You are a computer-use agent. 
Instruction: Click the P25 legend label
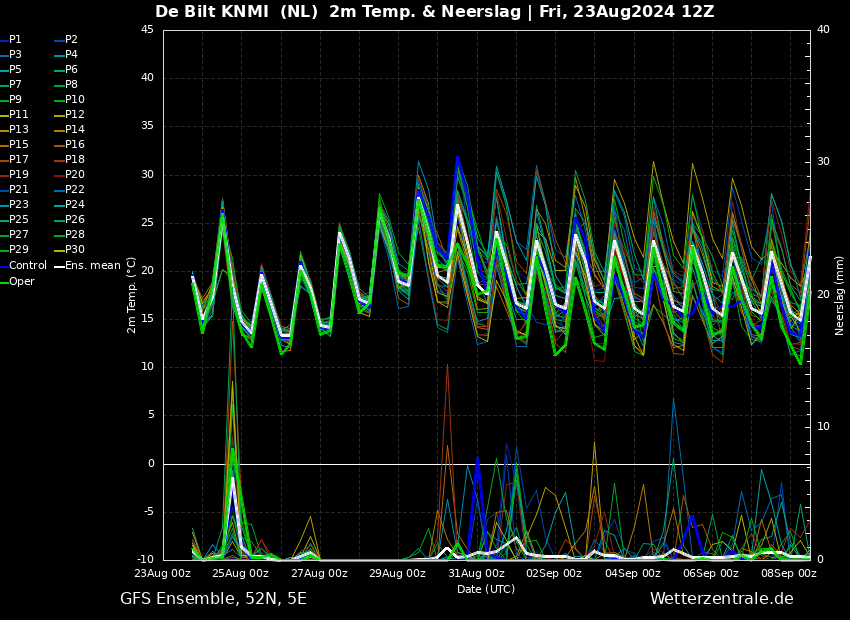click(18, 220)
